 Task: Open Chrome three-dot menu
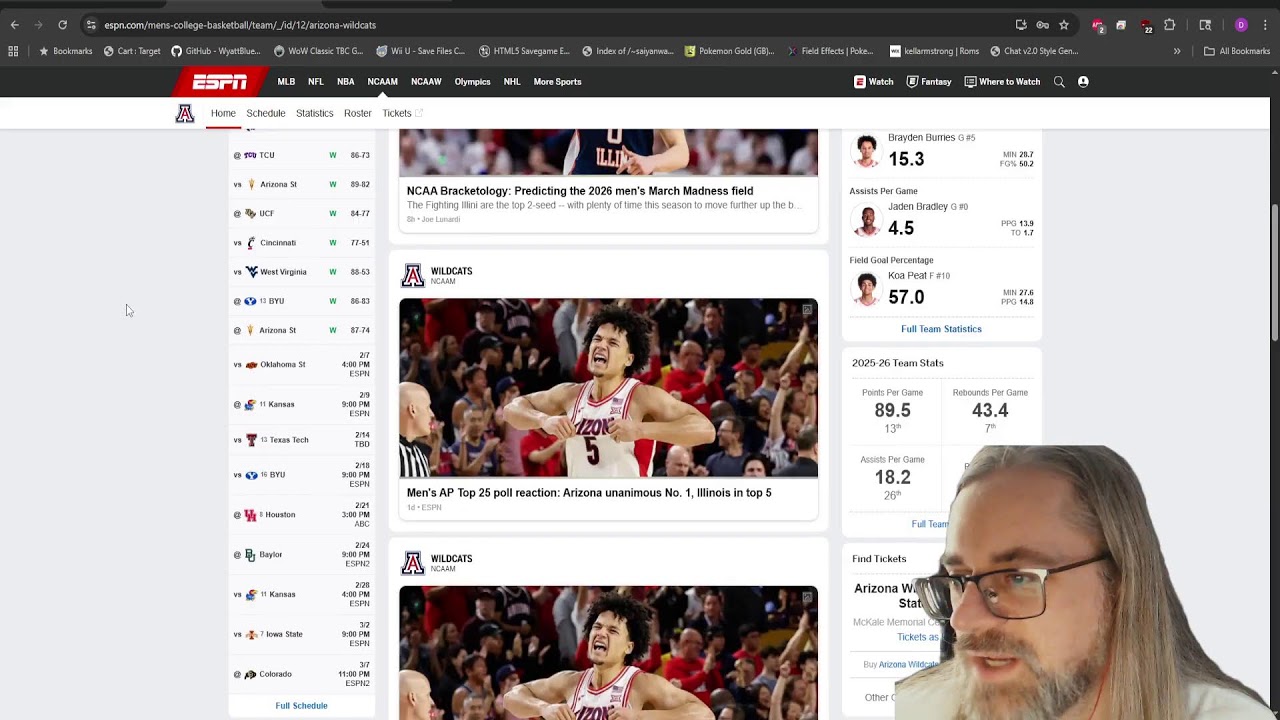[x=1265, y=25]
